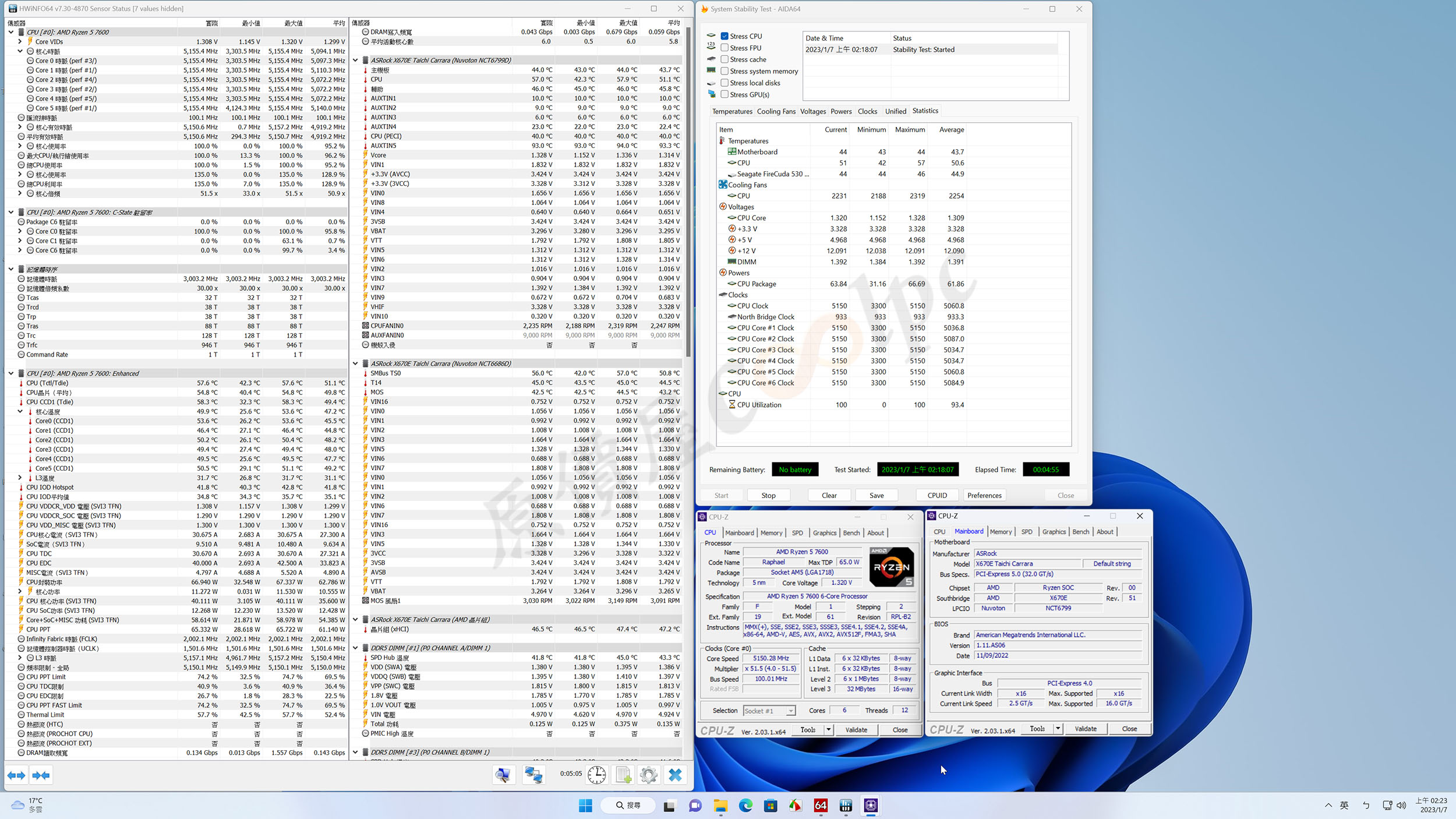Open Voltages tab in AIDA64

coord(813,111)
